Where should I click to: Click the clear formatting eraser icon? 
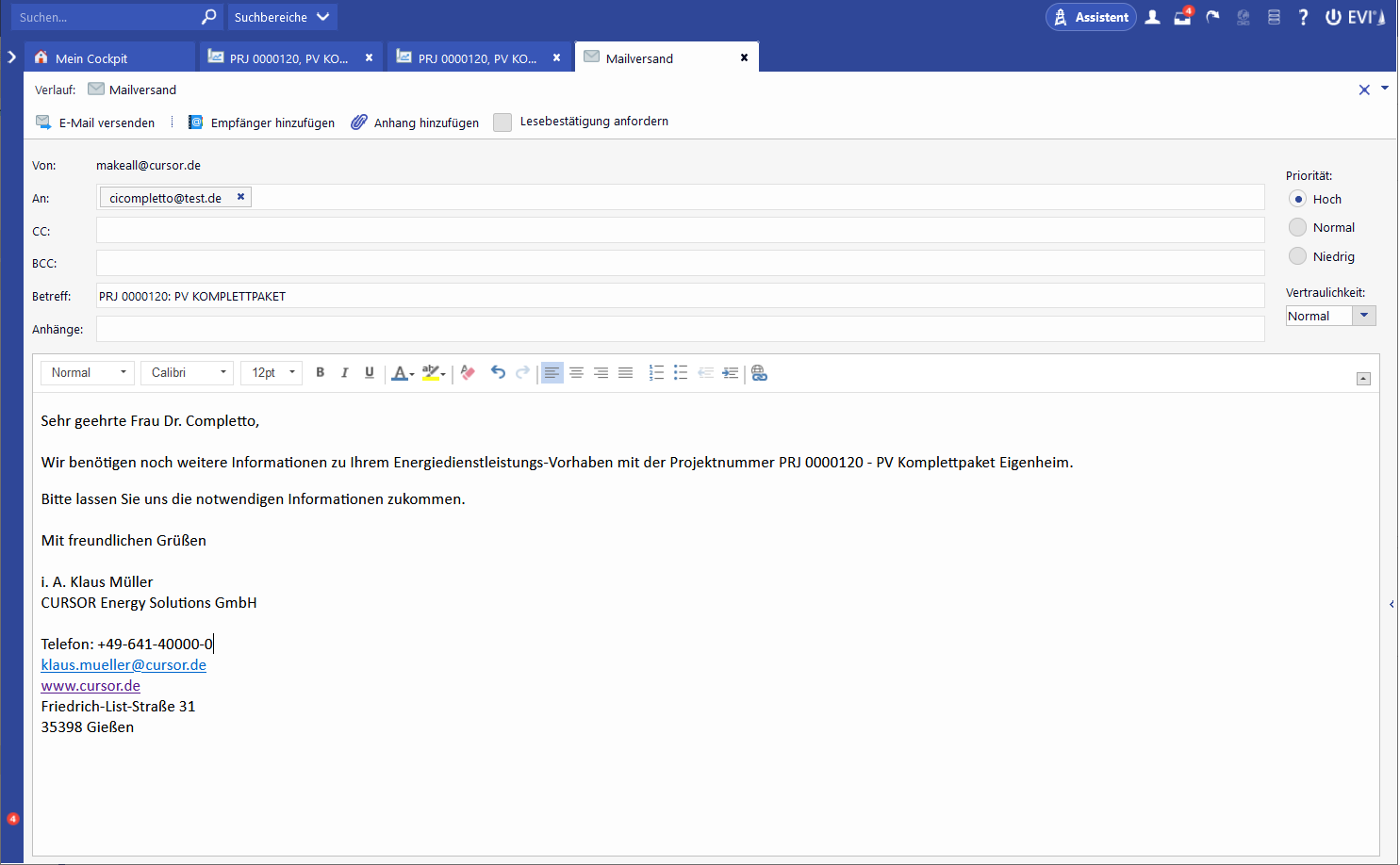469,373
